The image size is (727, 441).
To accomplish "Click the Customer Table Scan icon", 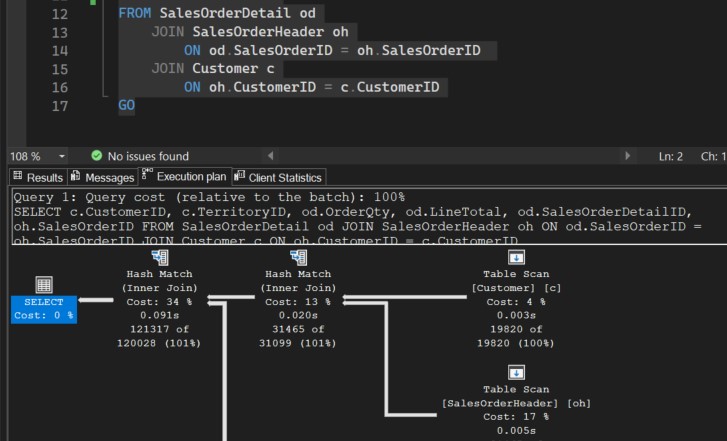I will tap(516, 258).
